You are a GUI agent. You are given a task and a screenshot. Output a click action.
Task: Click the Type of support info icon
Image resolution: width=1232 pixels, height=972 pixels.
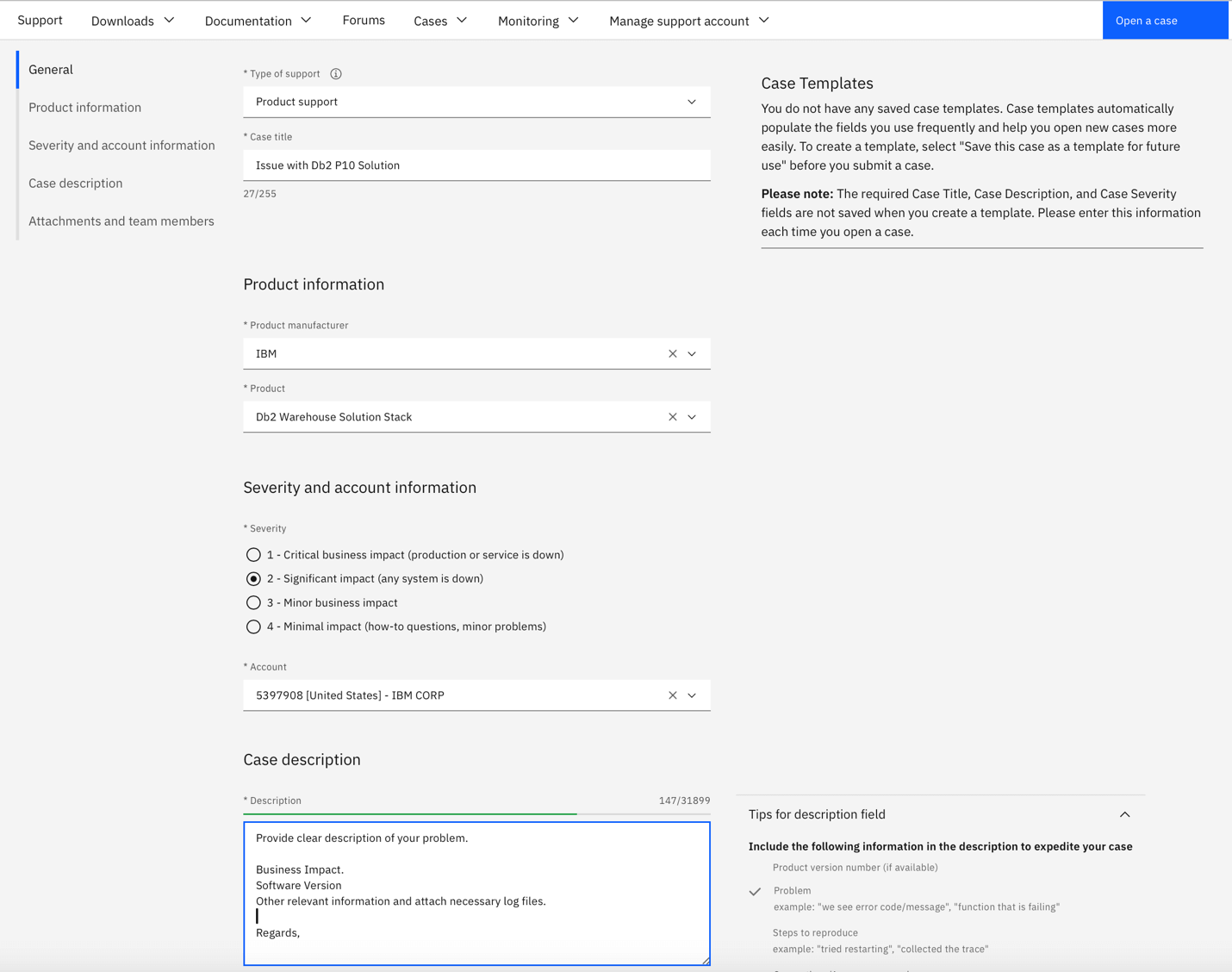[x=336, y=74]
